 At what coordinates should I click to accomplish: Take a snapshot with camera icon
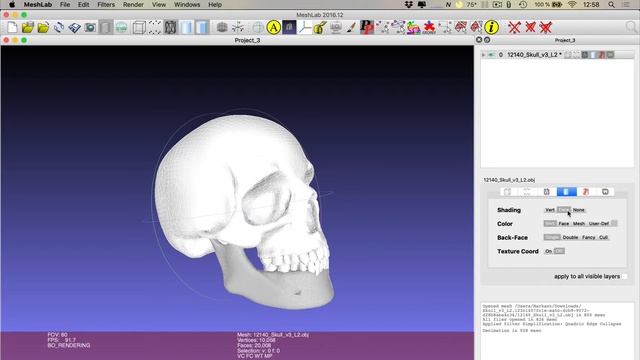(x=90, y=27)
